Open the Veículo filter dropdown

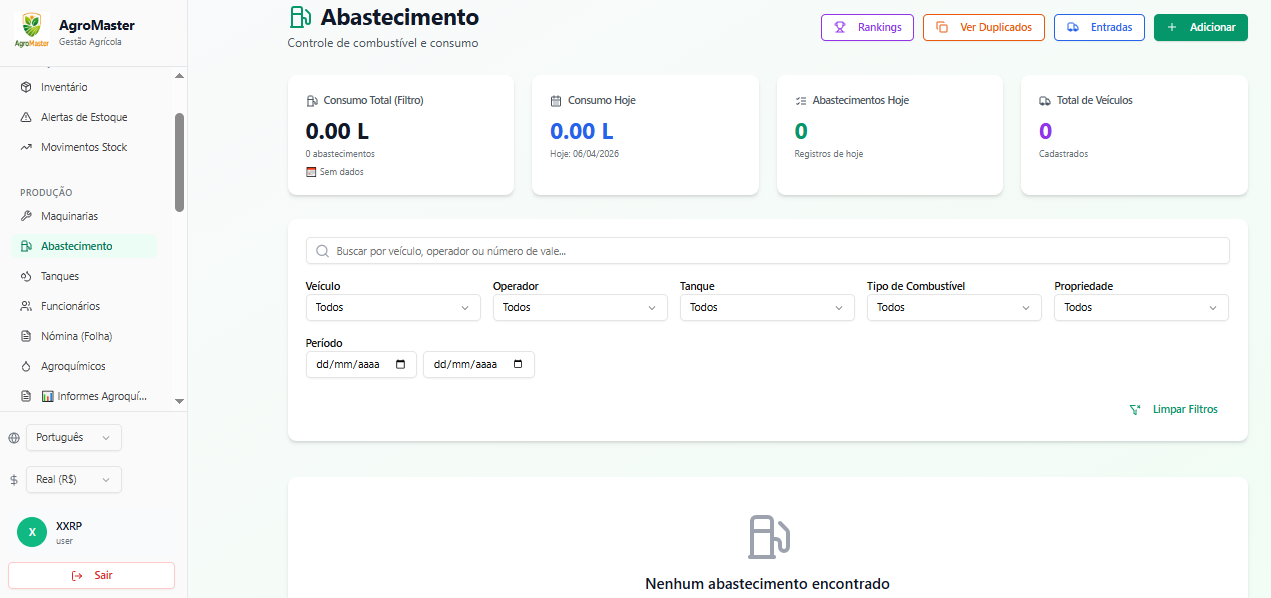click(x=392, y=308)
